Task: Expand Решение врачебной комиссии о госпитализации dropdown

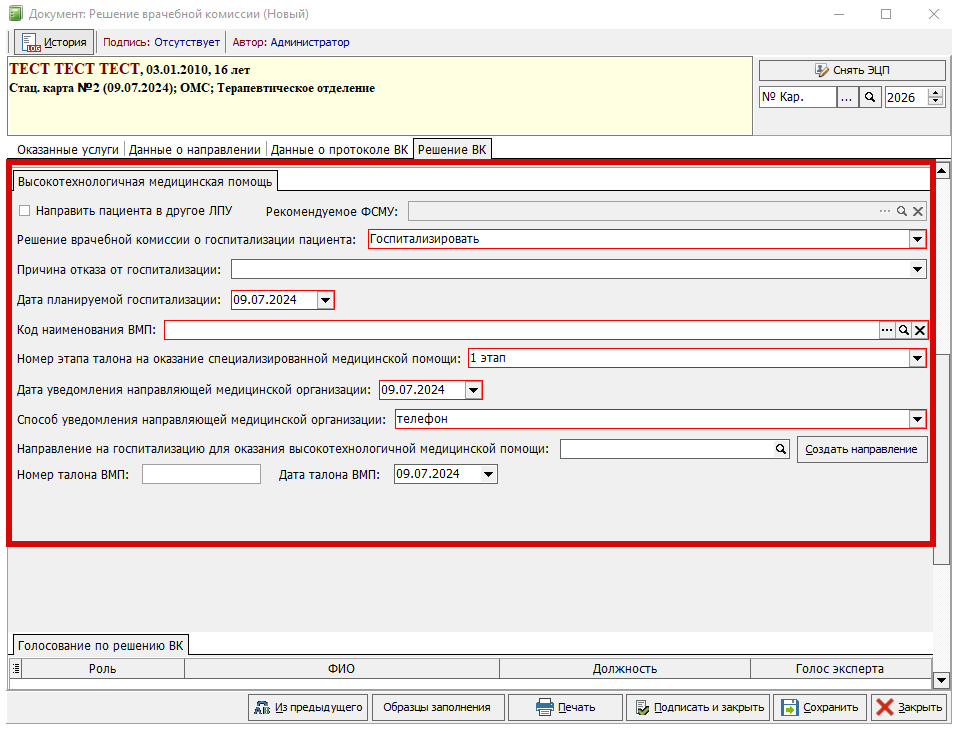Action: coord(916,239)
